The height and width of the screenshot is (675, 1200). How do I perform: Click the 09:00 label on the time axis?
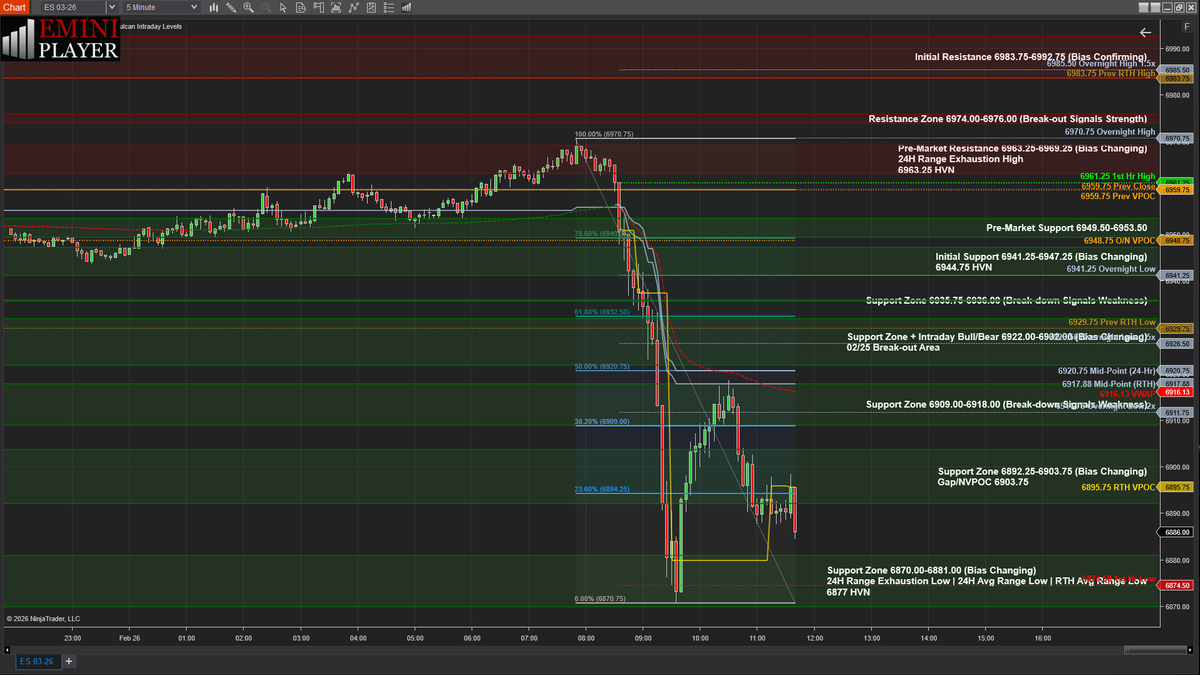(643, 637)
